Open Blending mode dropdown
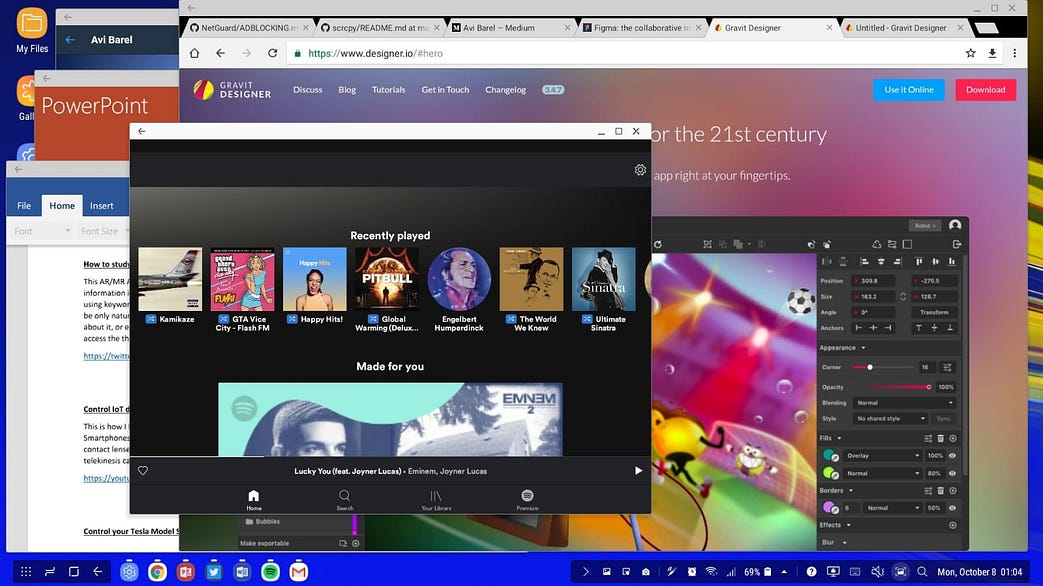Viewport: 1043px width, 586px height. pyautogui.click(x=905, y=403)
